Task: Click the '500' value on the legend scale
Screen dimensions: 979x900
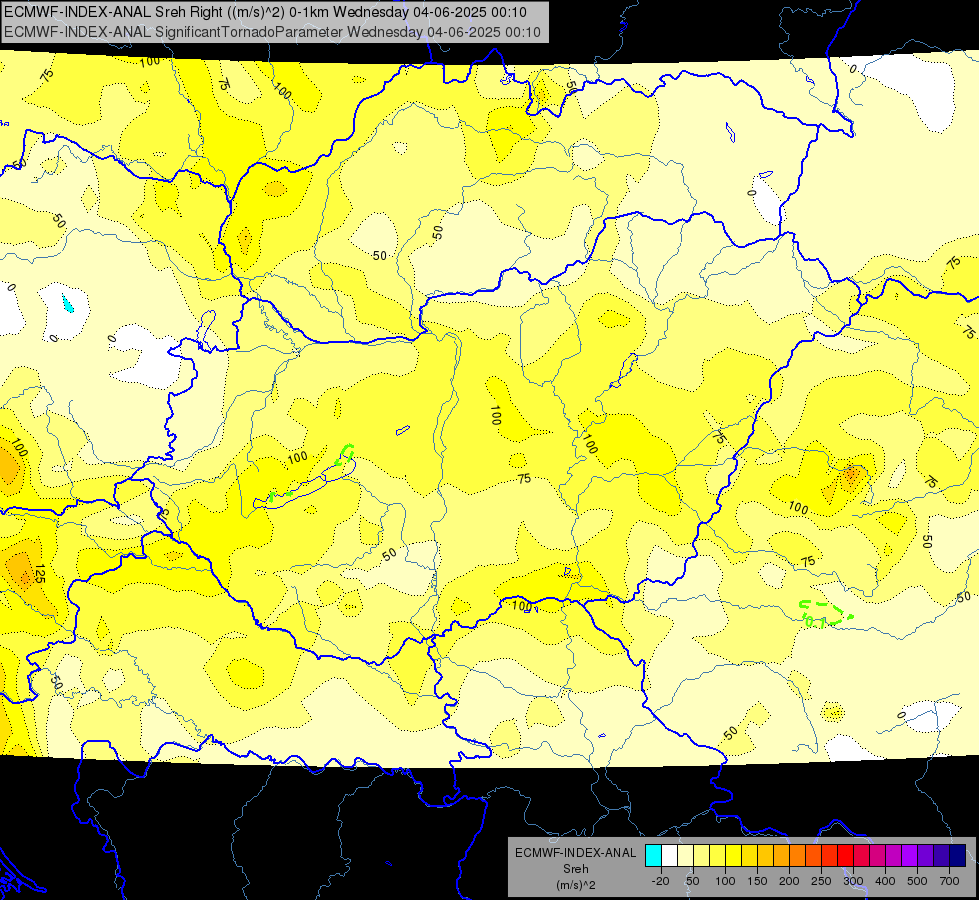Action: pos(917,881)
